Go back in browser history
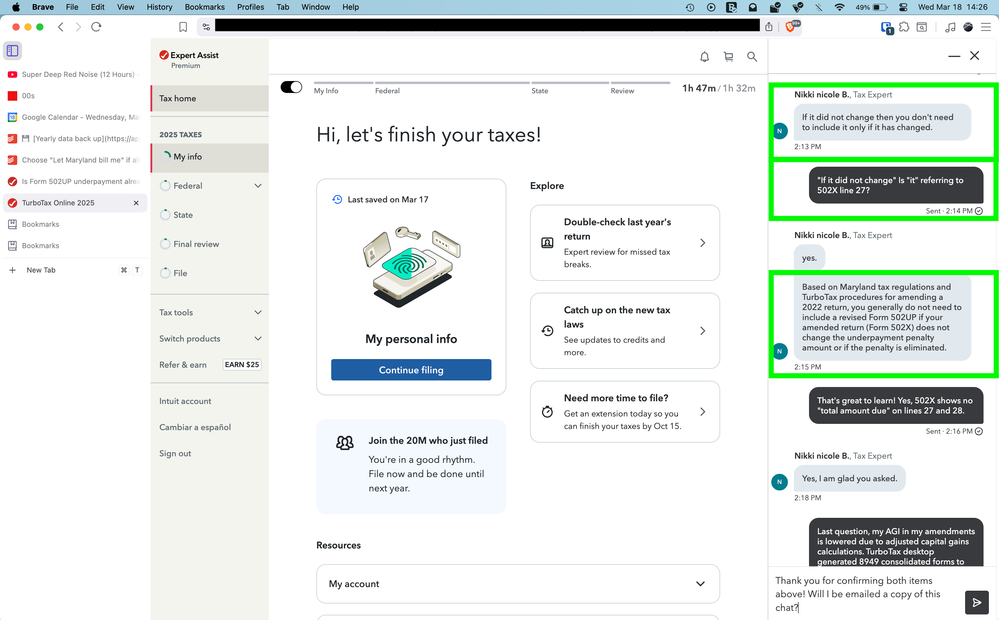This screenshot has width=999, height=620. coord(61,27)
